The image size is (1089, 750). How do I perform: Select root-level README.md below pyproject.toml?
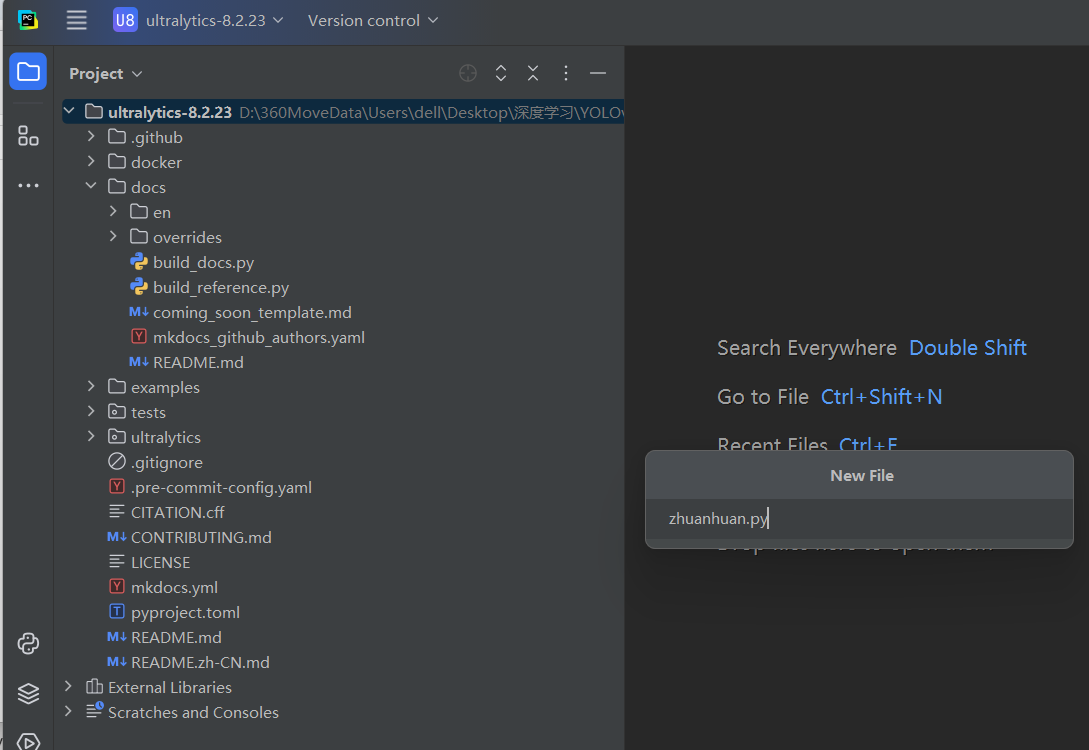[176, 638]
